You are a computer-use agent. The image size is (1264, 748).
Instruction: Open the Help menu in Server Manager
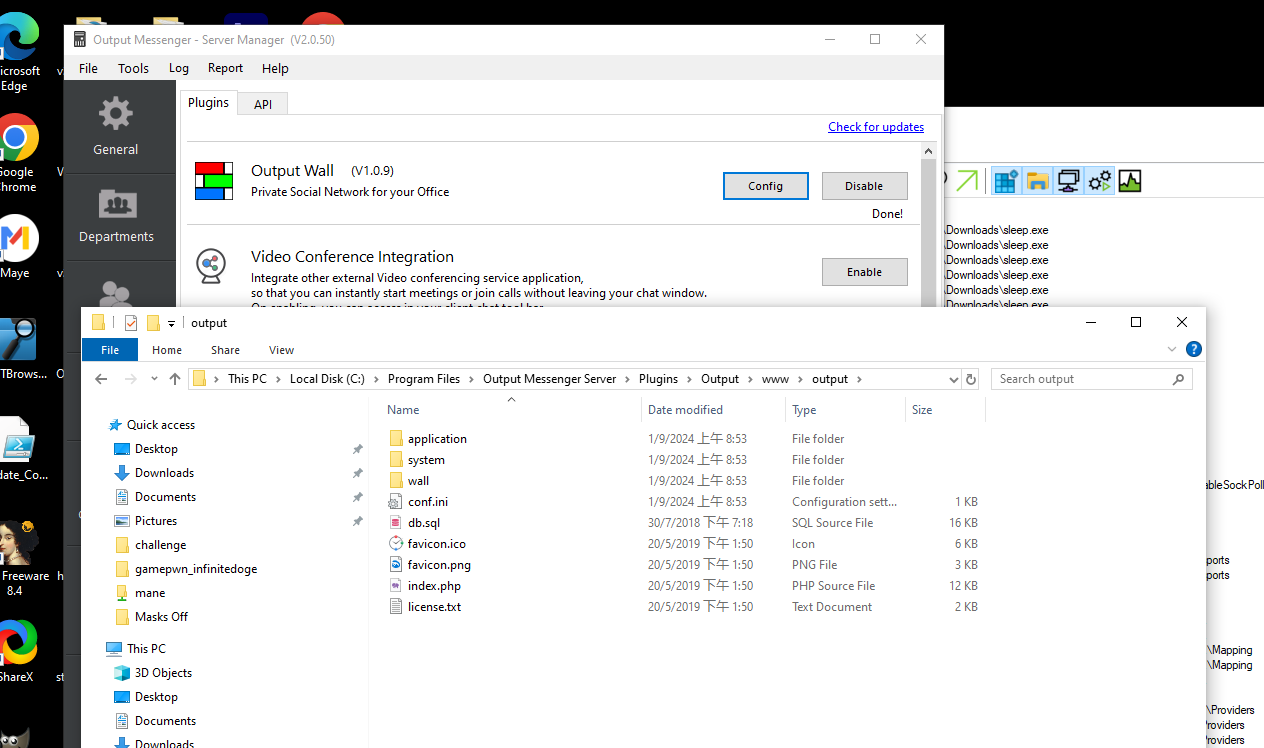275,68
